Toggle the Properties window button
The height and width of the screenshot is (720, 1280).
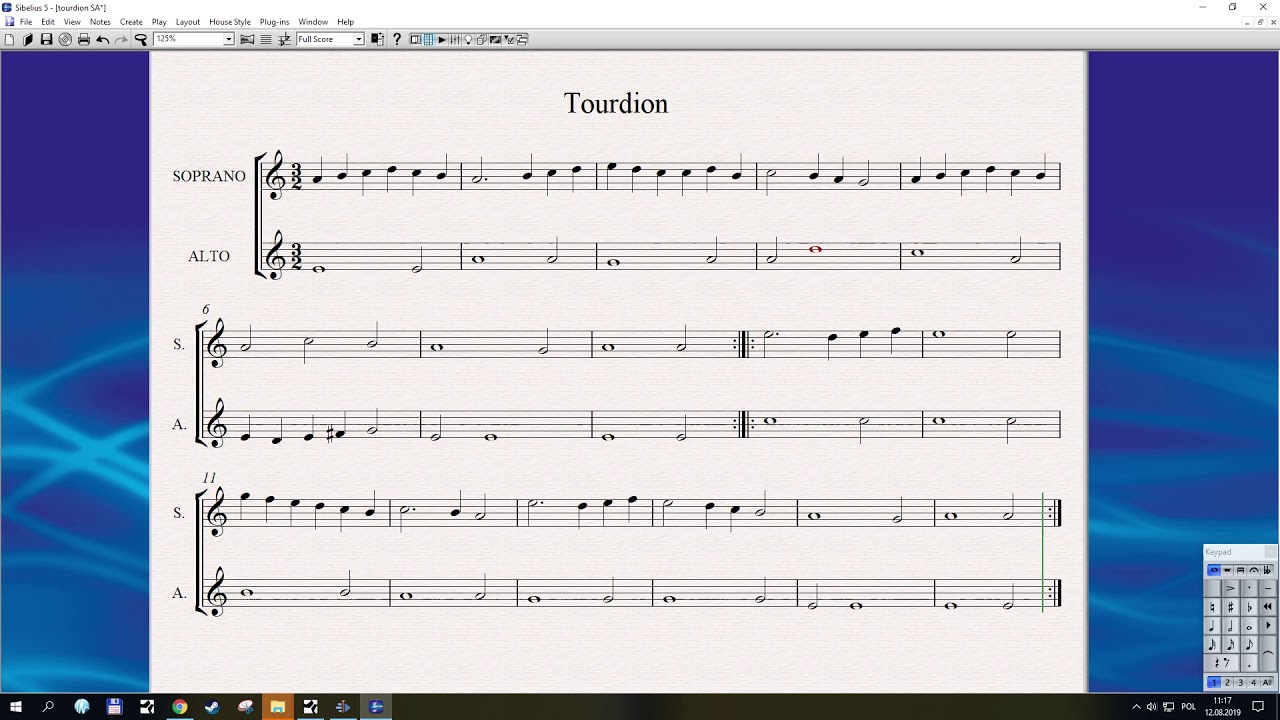[509, 40]
